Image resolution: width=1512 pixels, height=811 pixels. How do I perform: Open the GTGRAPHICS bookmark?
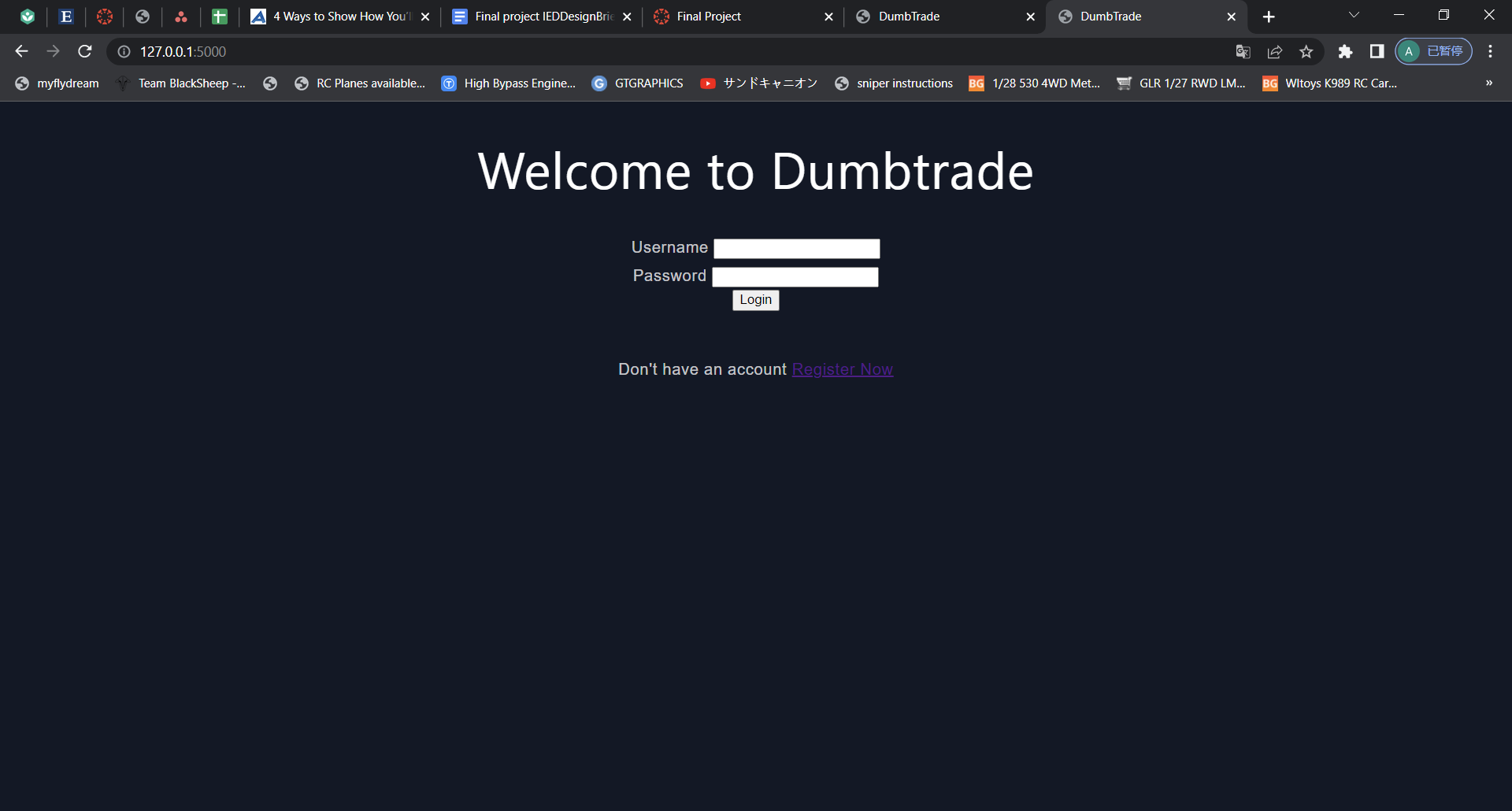tap(638, 83)
